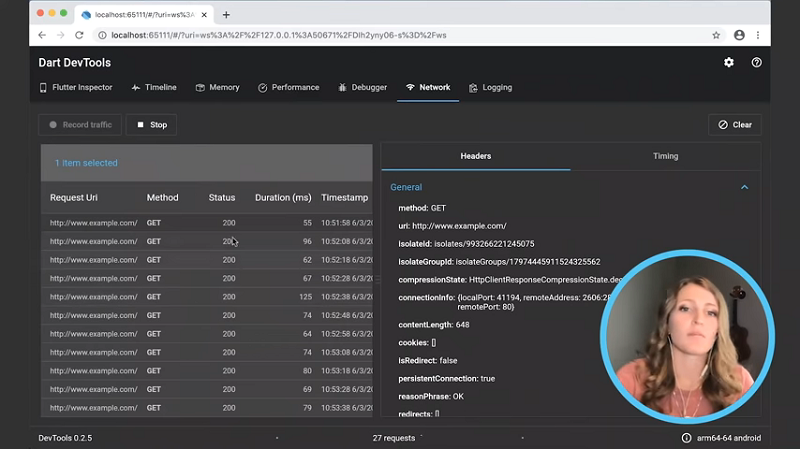Open browser profile account icon

tap(739, 35)
